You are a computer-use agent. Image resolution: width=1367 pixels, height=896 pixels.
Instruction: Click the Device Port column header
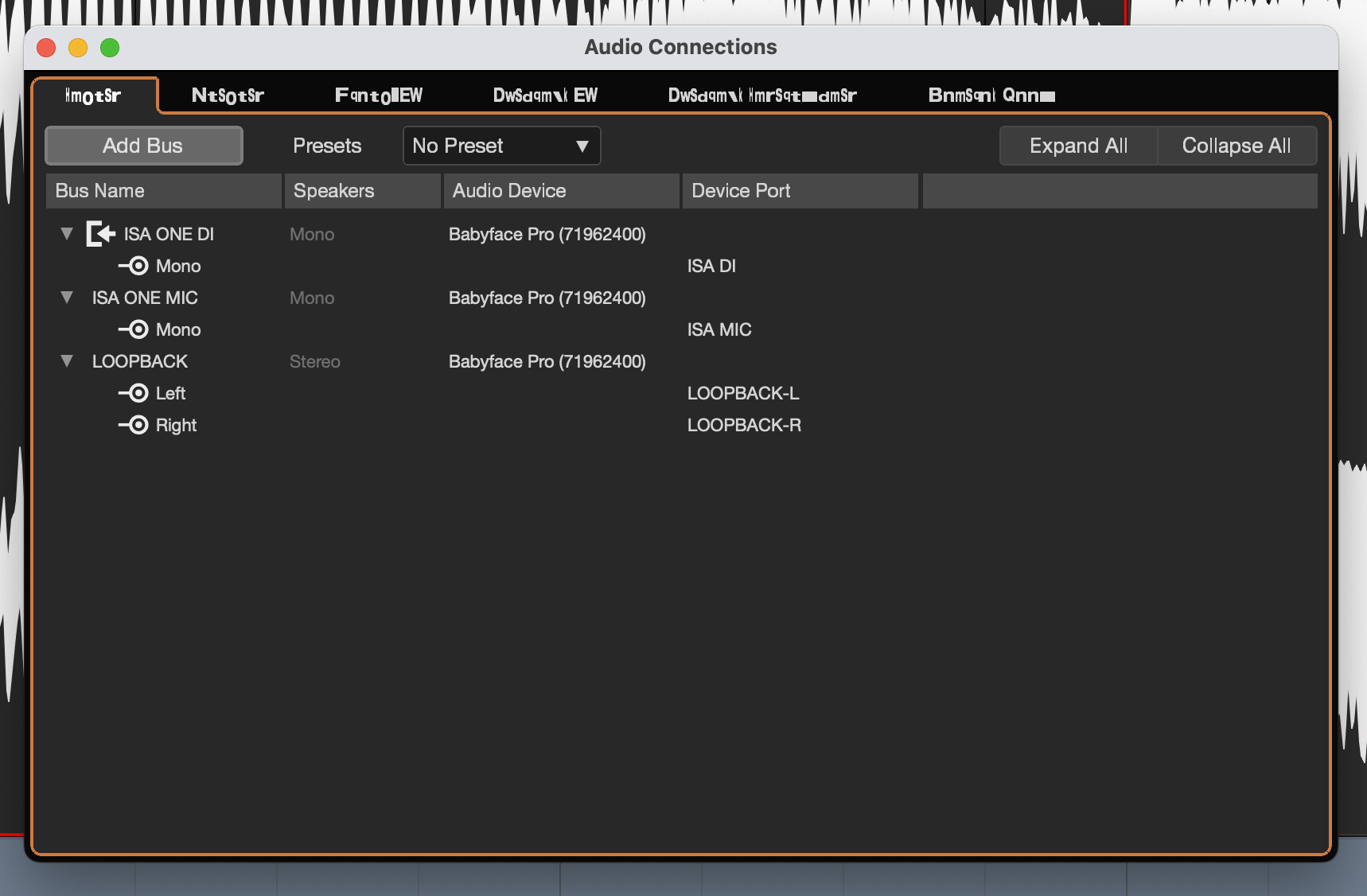(800, 191)
